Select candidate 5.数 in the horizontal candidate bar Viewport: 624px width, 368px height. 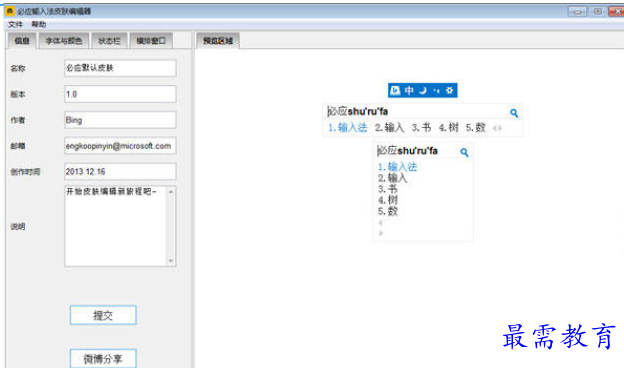coord(476,128)
